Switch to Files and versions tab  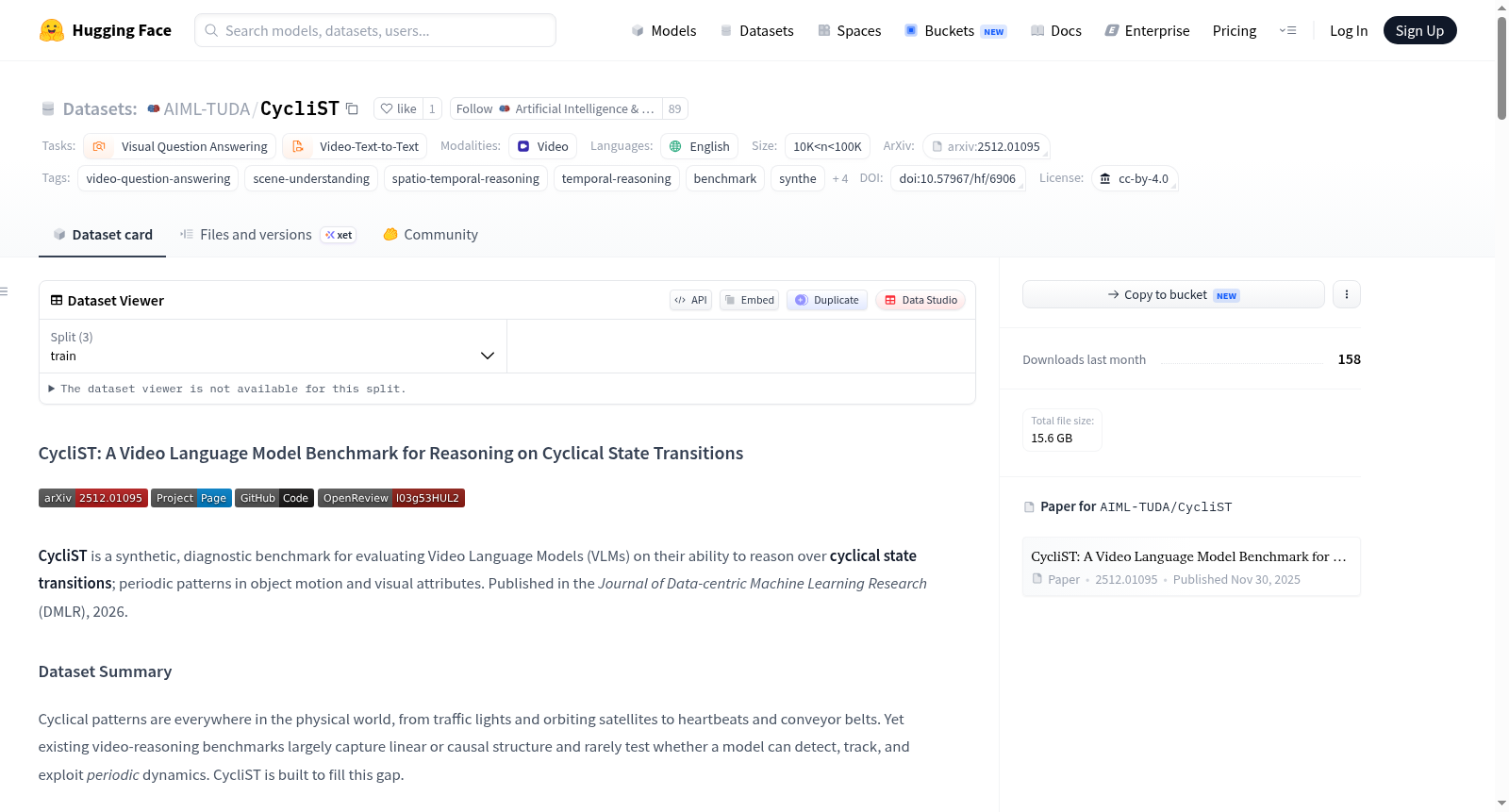(x=268, y=234)
